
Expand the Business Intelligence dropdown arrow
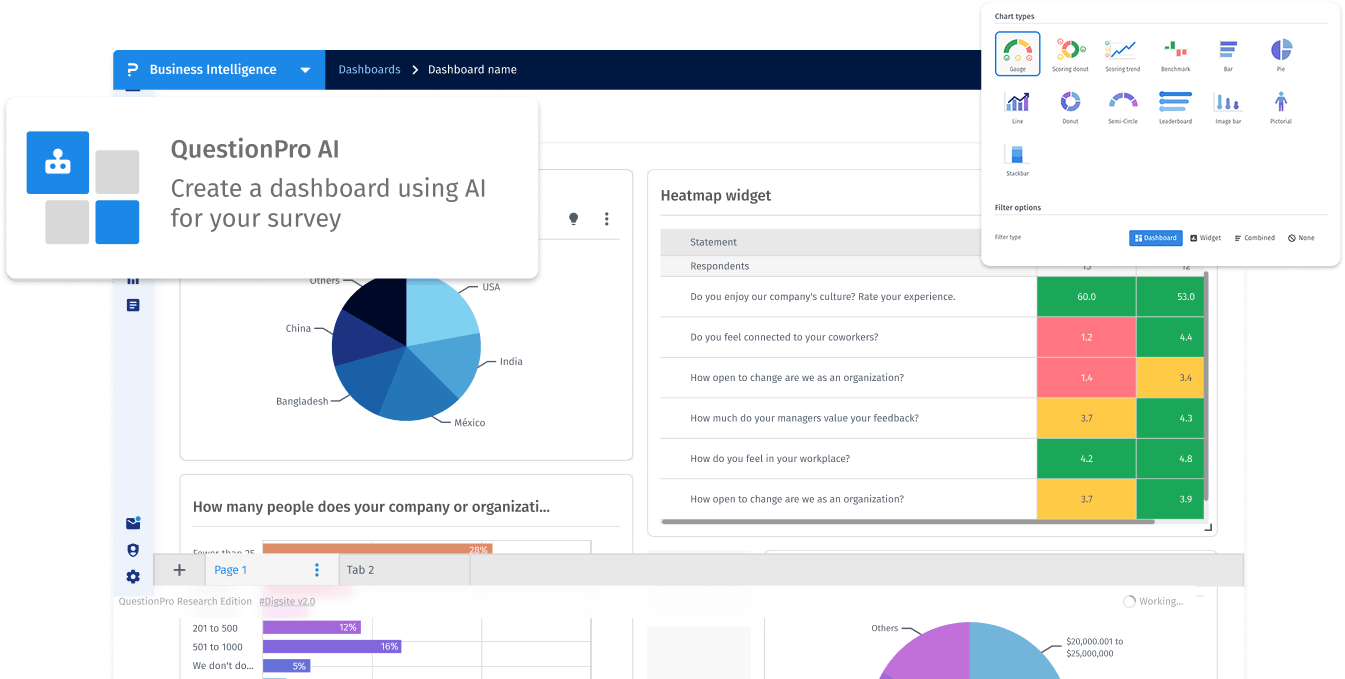(305, 70)
